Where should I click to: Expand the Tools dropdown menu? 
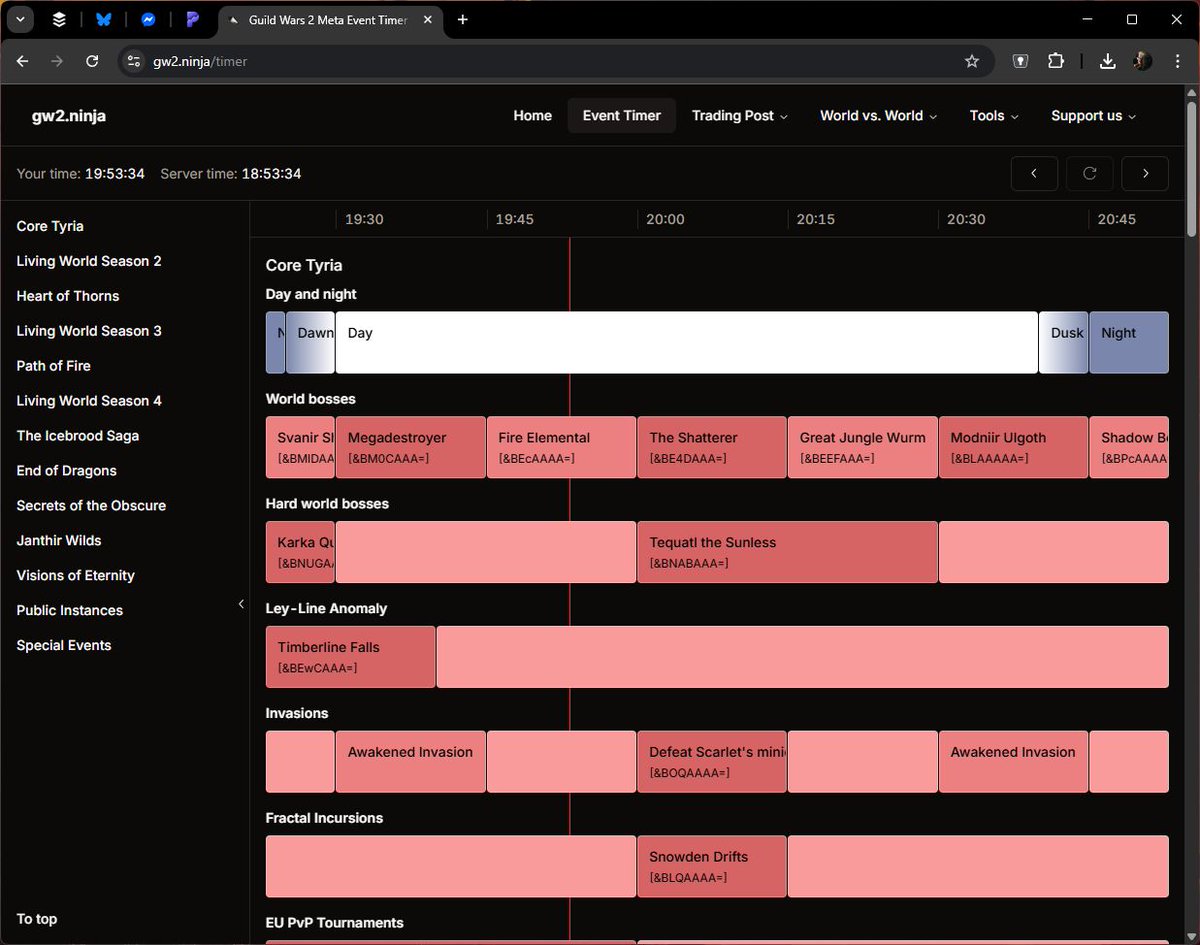pyautogui.click(x=994, y=115)
